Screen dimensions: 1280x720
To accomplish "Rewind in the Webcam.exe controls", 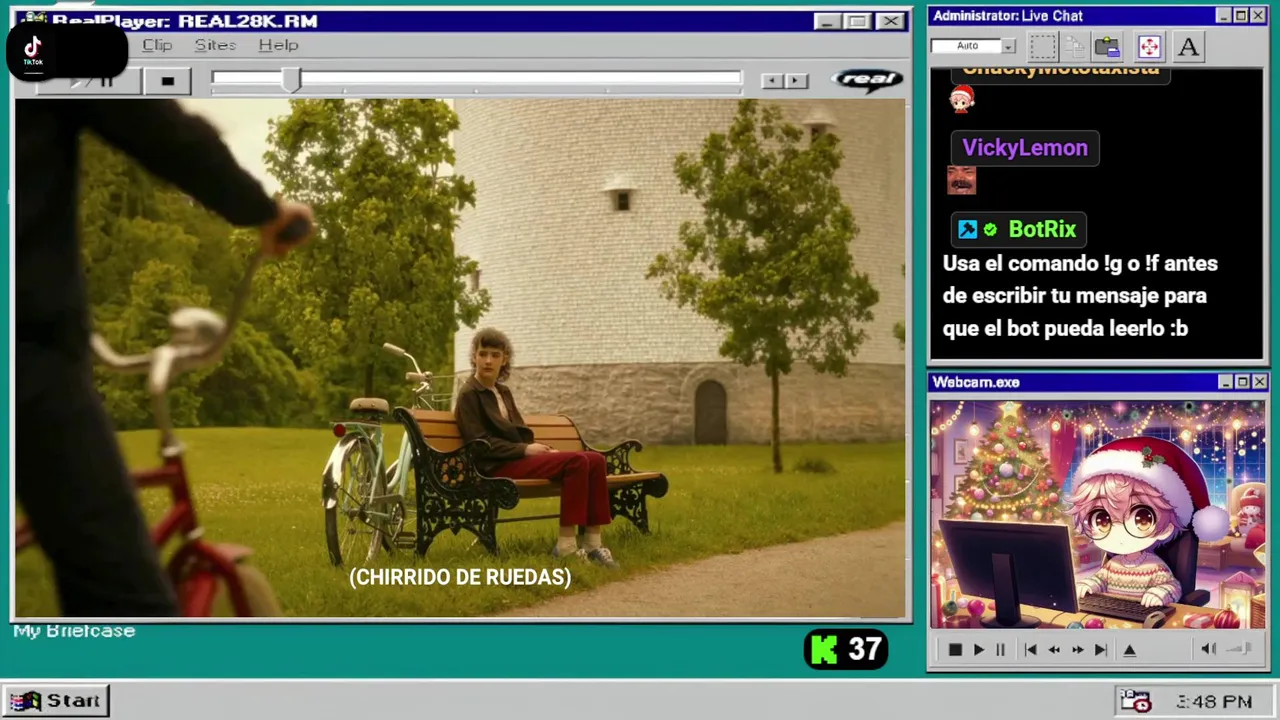I will [1053, 650].
